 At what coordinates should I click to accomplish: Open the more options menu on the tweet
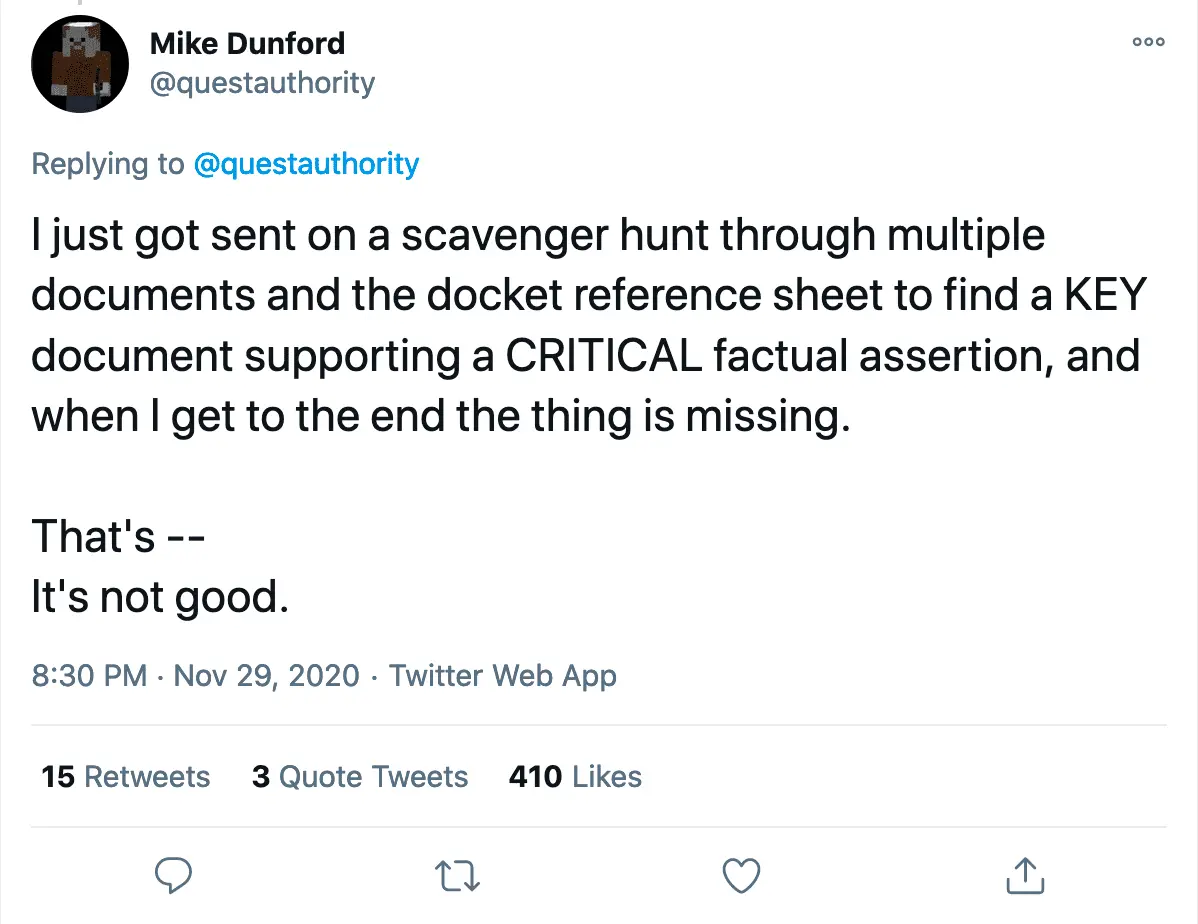click(1148, 42)
